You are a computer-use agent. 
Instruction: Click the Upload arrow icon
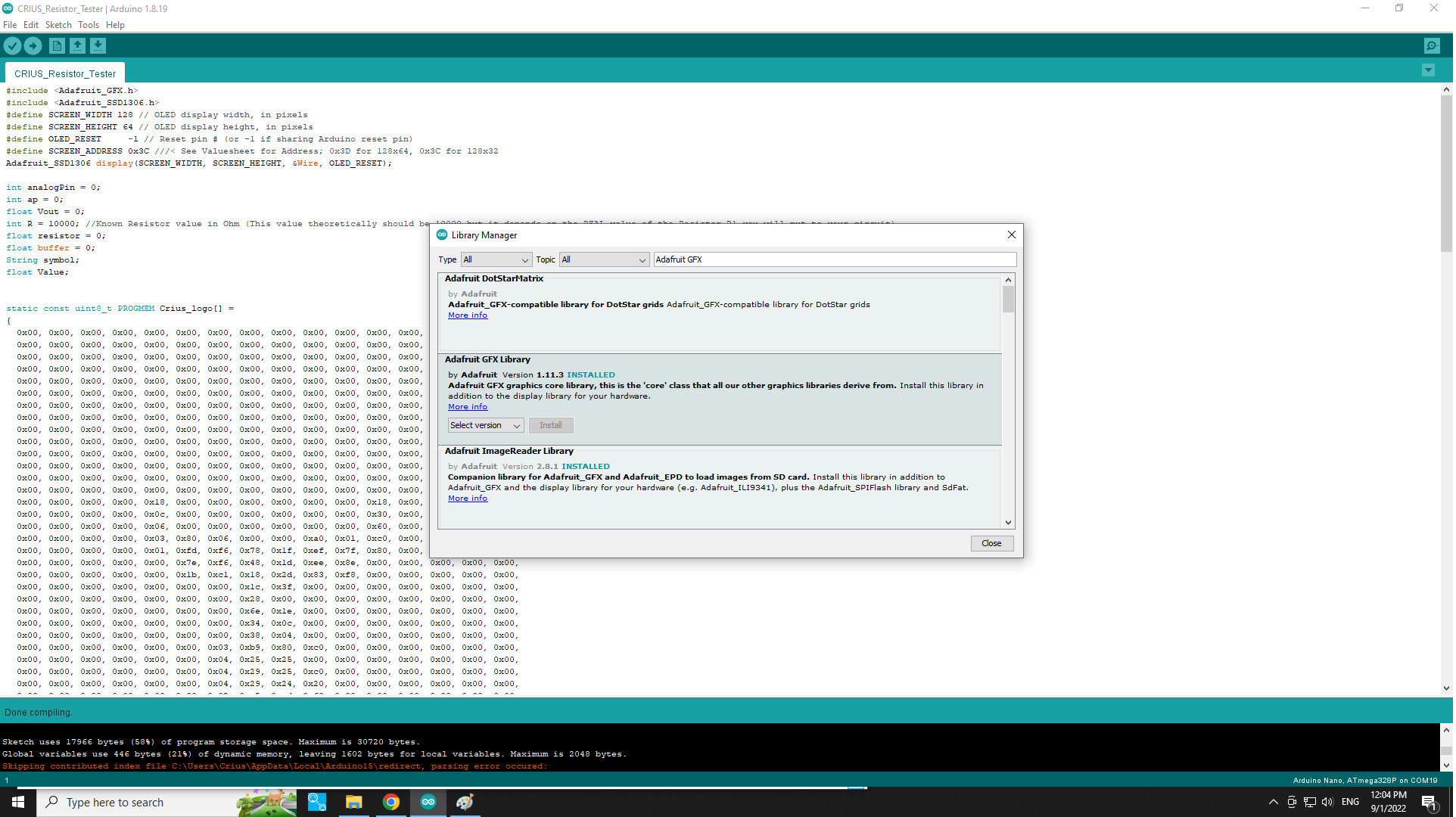33,46
